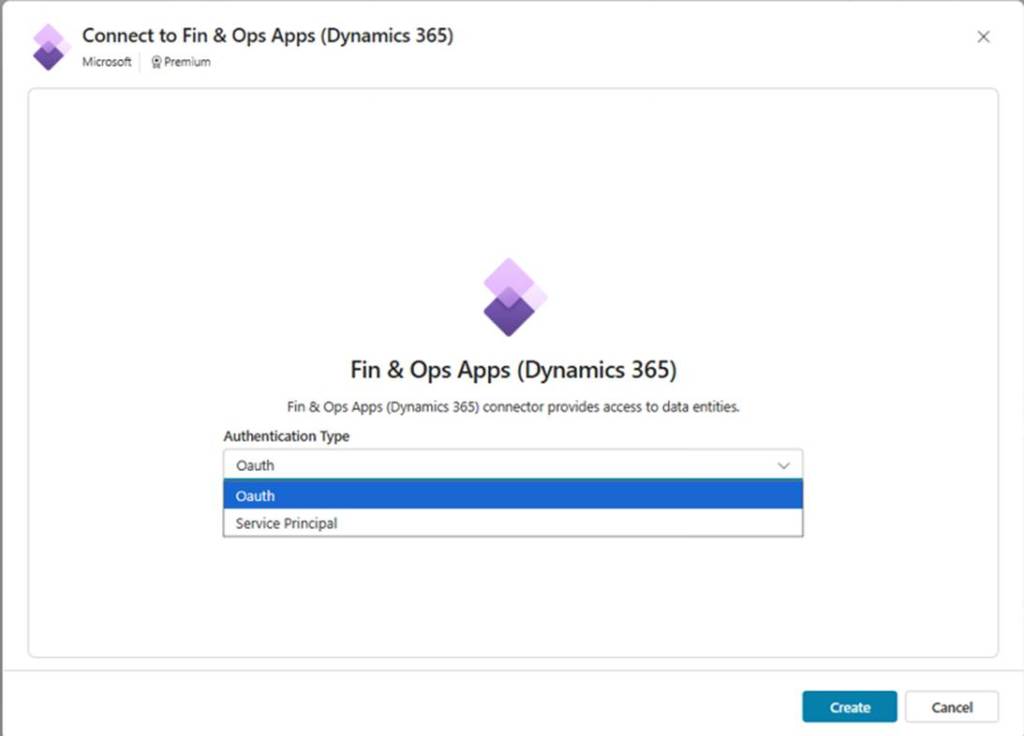The image size is (1024, 736).
Task: Click the centered 'Fin & Ops Apps (Dynamics 365)' heading
Action: tap(513, 370)
